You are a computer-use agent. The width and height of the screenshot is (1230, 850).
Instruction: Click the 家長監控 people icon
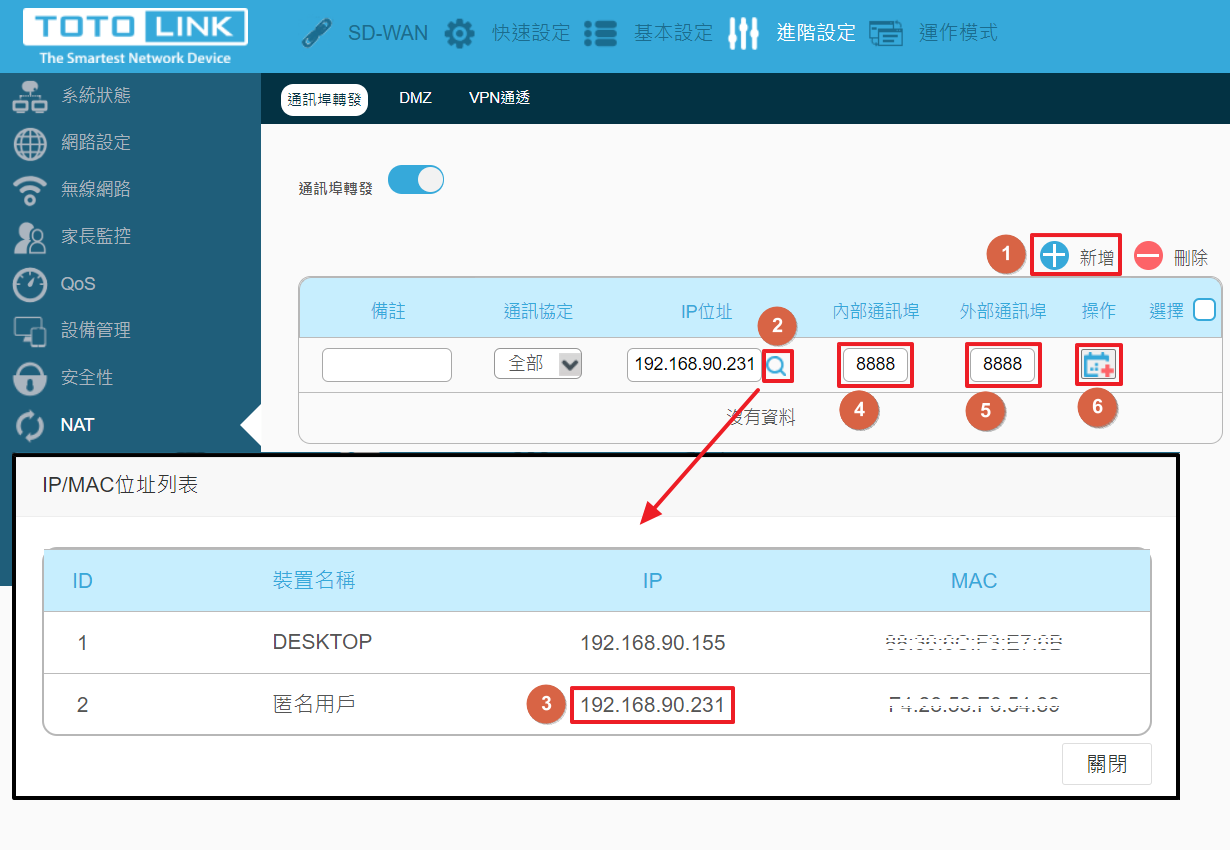tap(29, 237)
